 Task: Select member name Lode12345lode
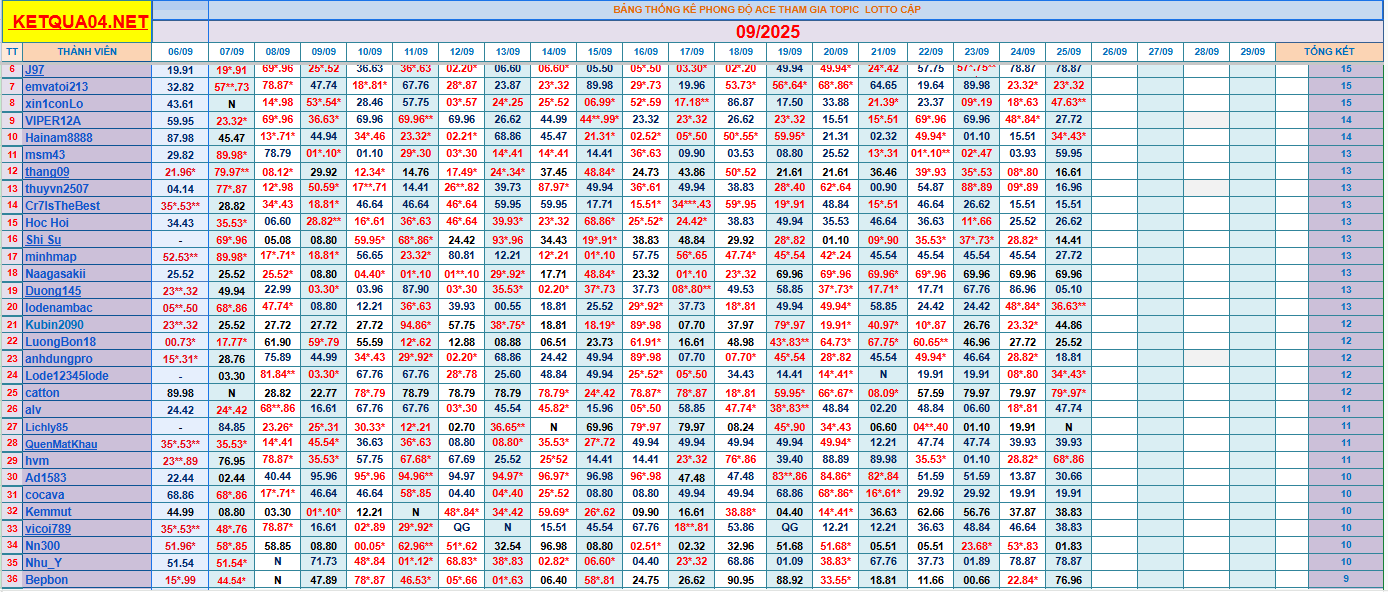coord(66,376)
